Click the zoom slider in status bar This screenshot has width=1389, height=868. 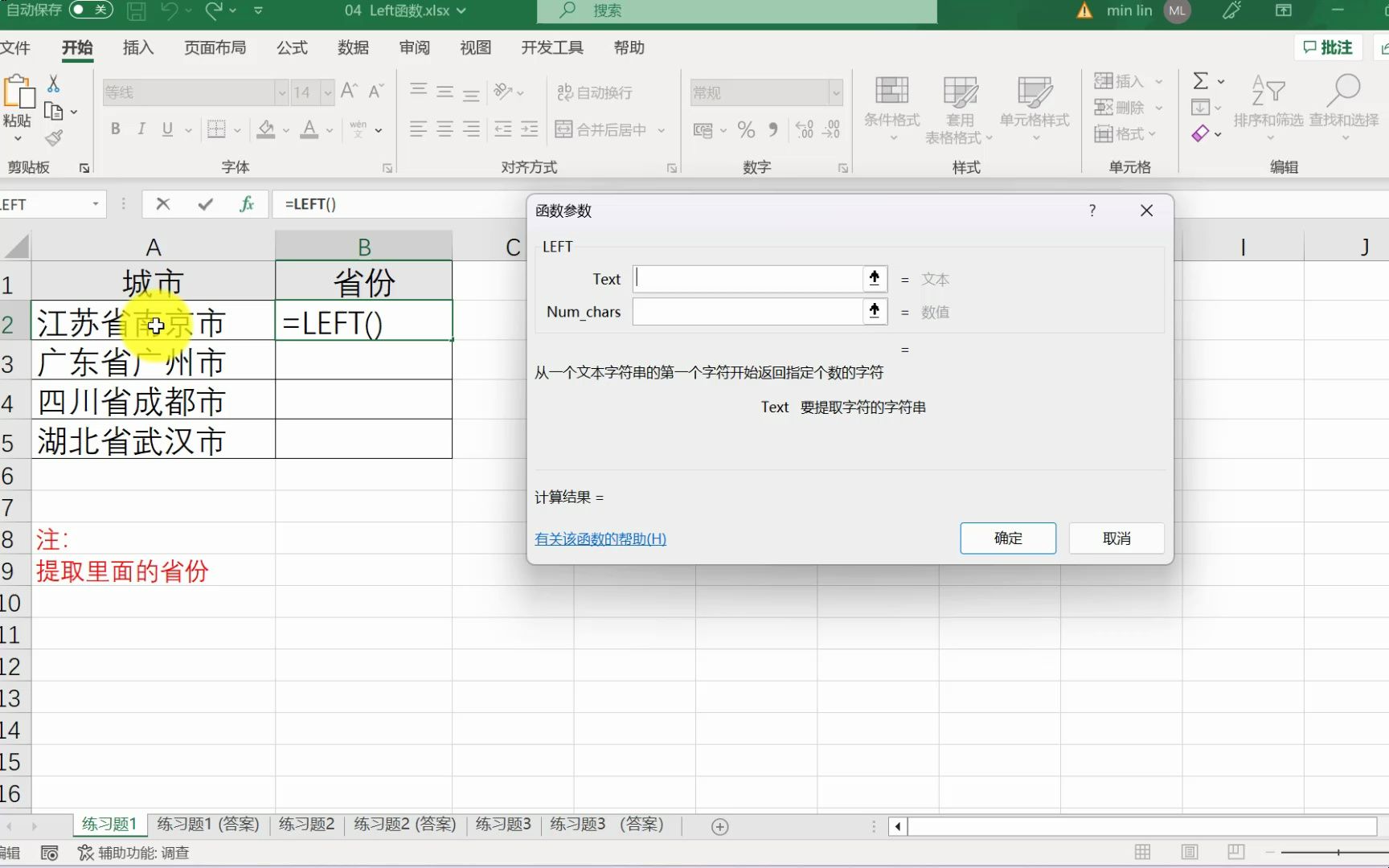point(1334,852)
